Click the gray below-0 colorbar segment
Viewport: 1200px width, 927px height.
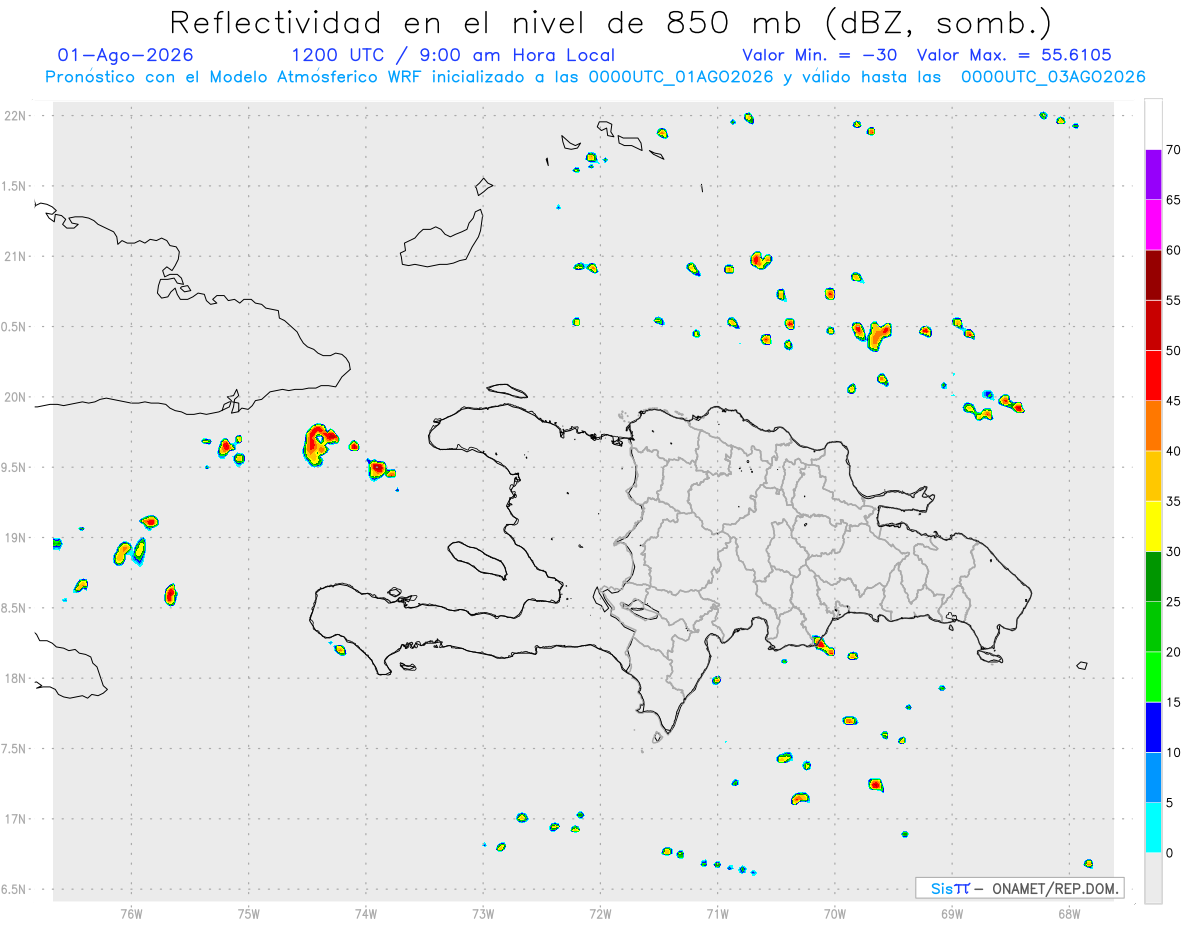(x=1153, y=878)
